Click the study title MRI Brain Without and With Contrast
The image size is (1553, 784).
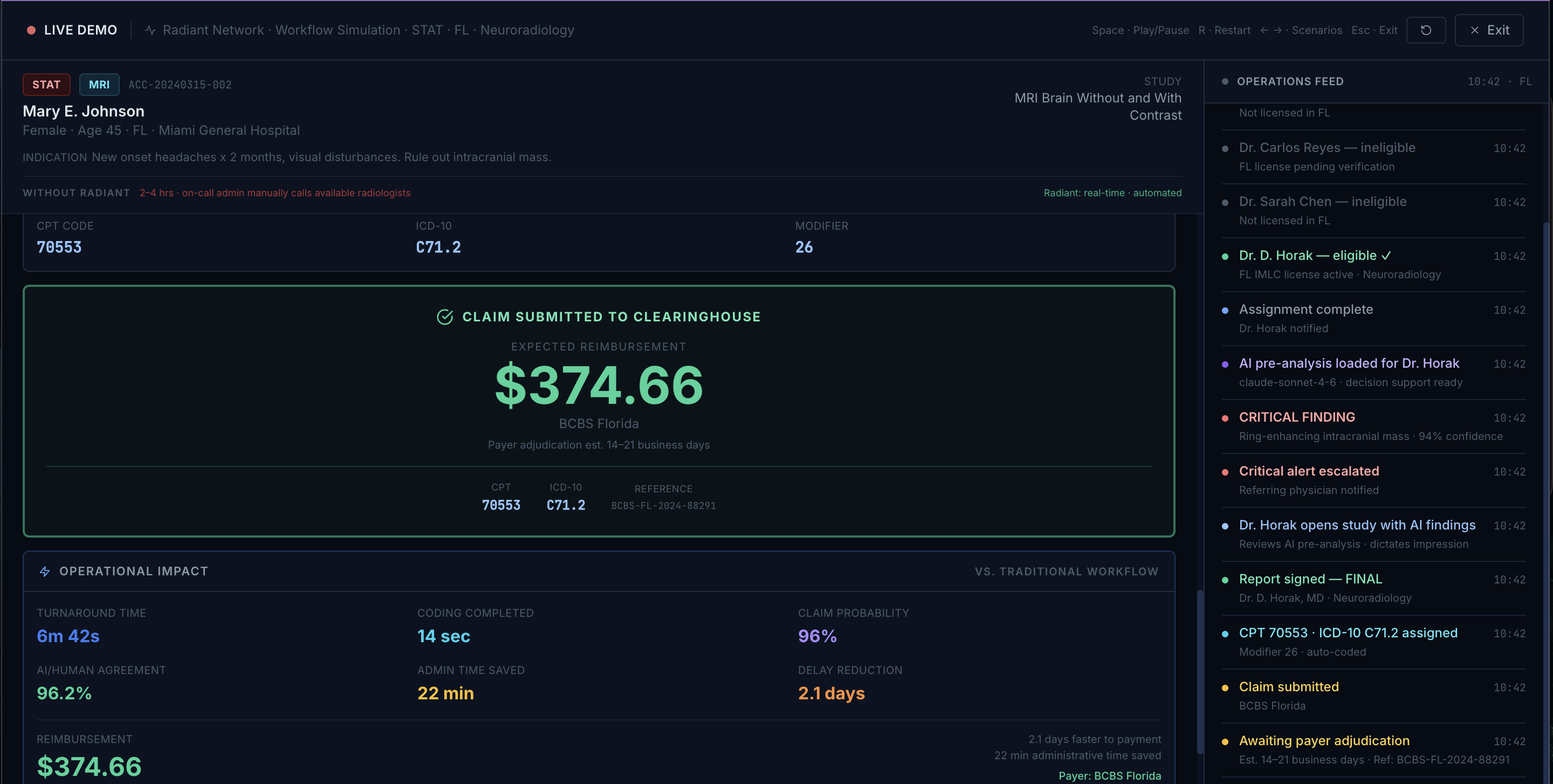click(x=1098, y=106)
